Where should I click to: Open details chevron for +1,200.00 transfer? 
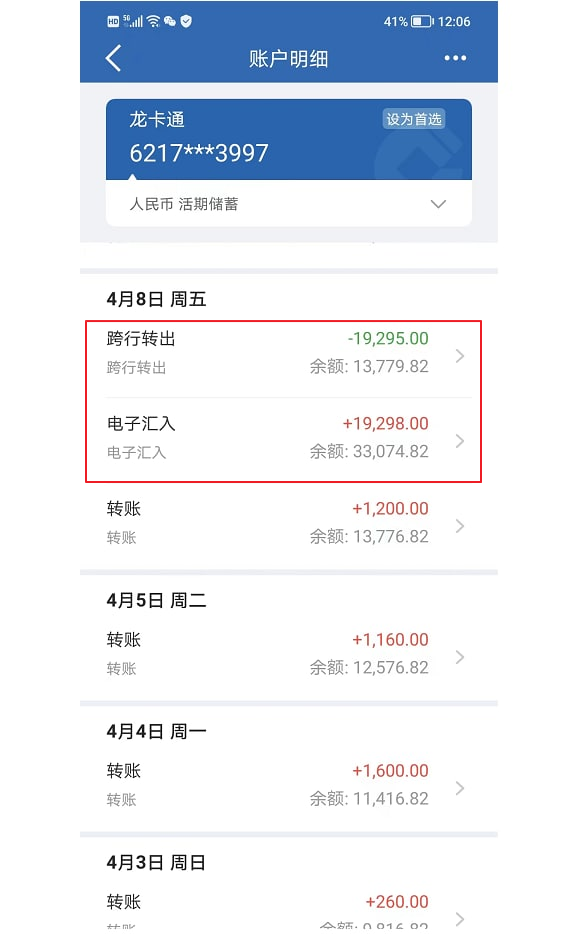459,526
